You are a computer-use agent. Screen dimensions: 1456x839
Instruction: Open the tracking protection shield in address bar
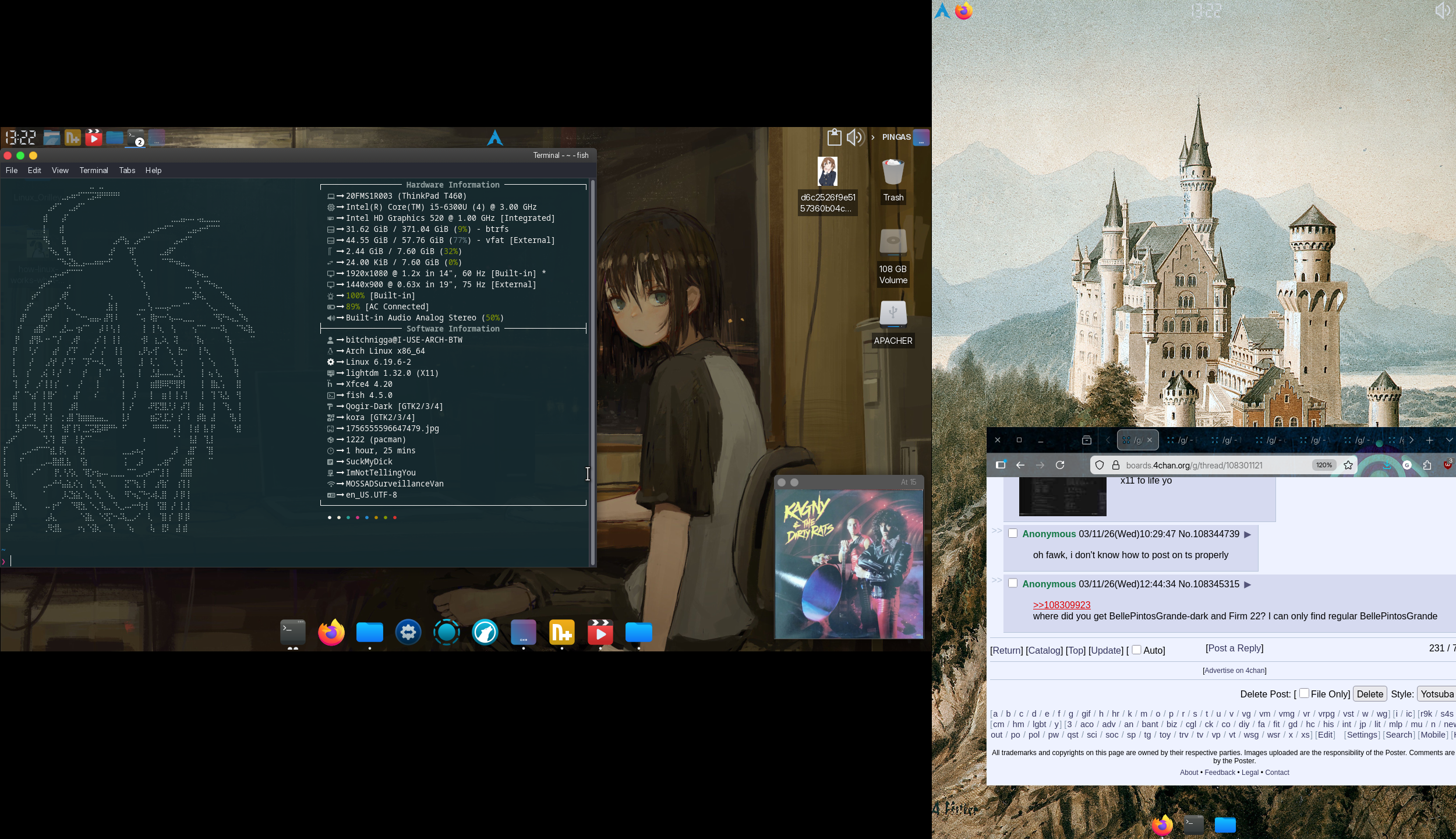[1100, 465]
